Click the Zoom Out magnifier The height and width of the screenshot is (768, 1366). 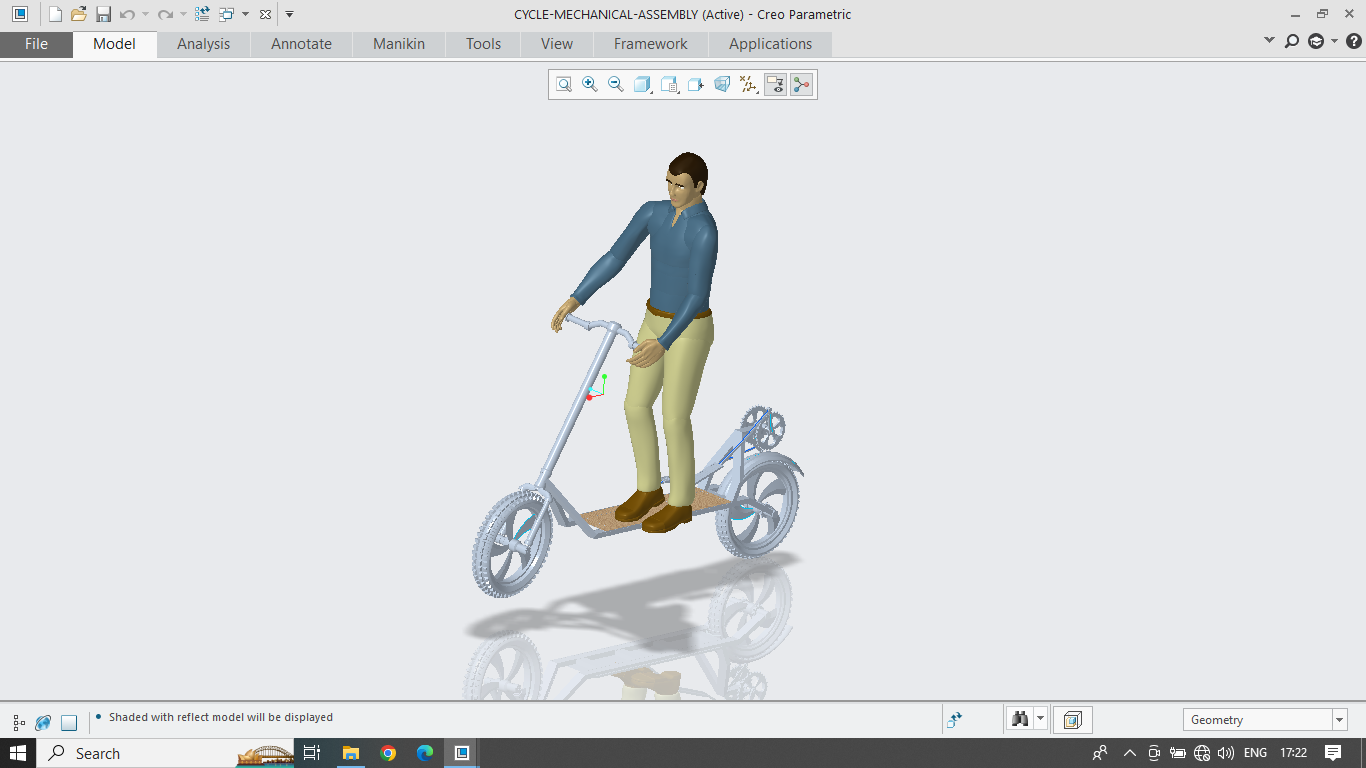pos(616,85)
